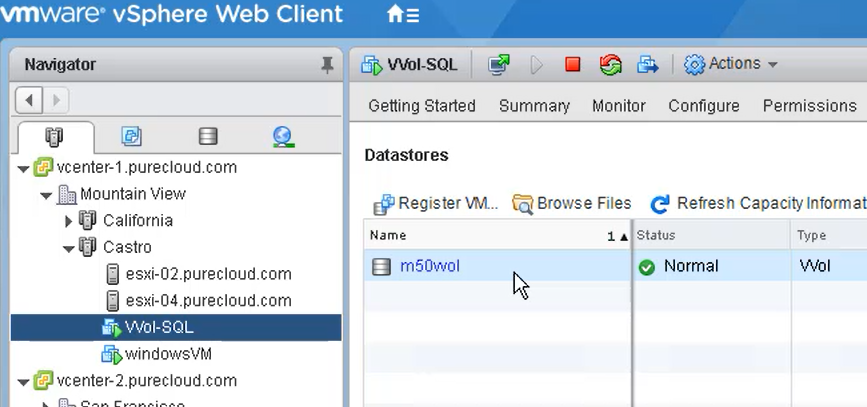Go back in Navigator history
This screenshot has width=867, height=407.
coord(29,100)
